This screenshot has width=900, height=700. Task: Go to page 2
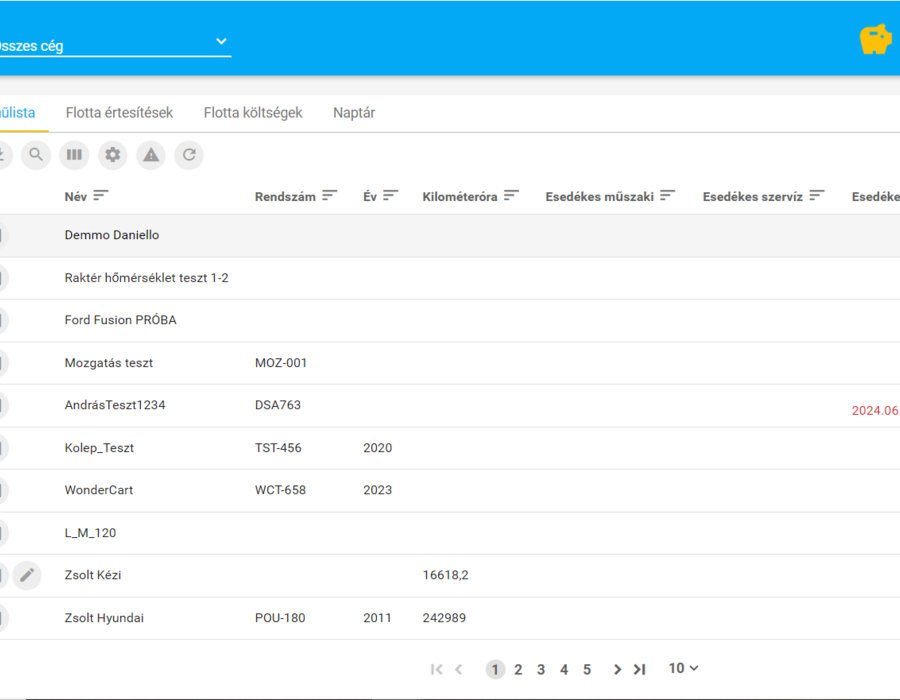tap(518, 670)
